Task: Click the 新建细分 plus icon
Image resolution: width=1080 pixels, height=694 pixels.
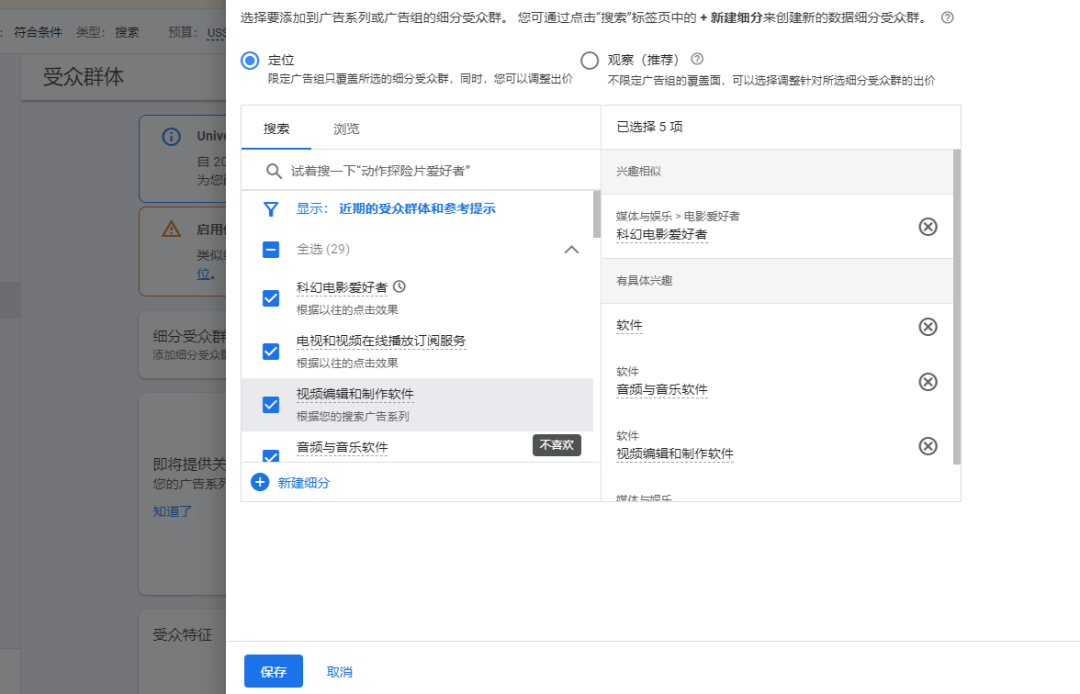Action: [x=260, y=483]
